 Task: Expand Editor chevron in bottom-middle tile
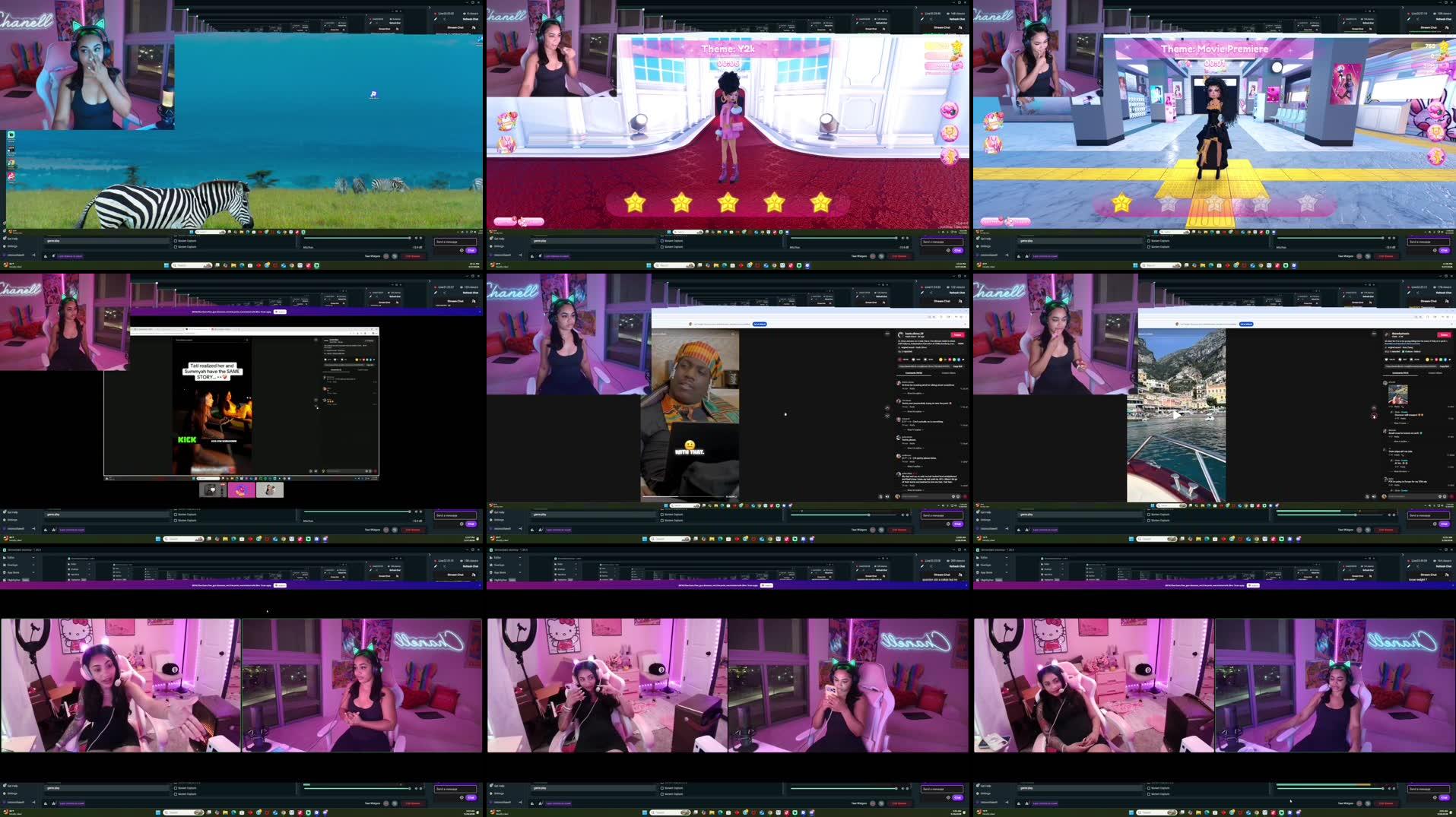(x=520, y=558)
